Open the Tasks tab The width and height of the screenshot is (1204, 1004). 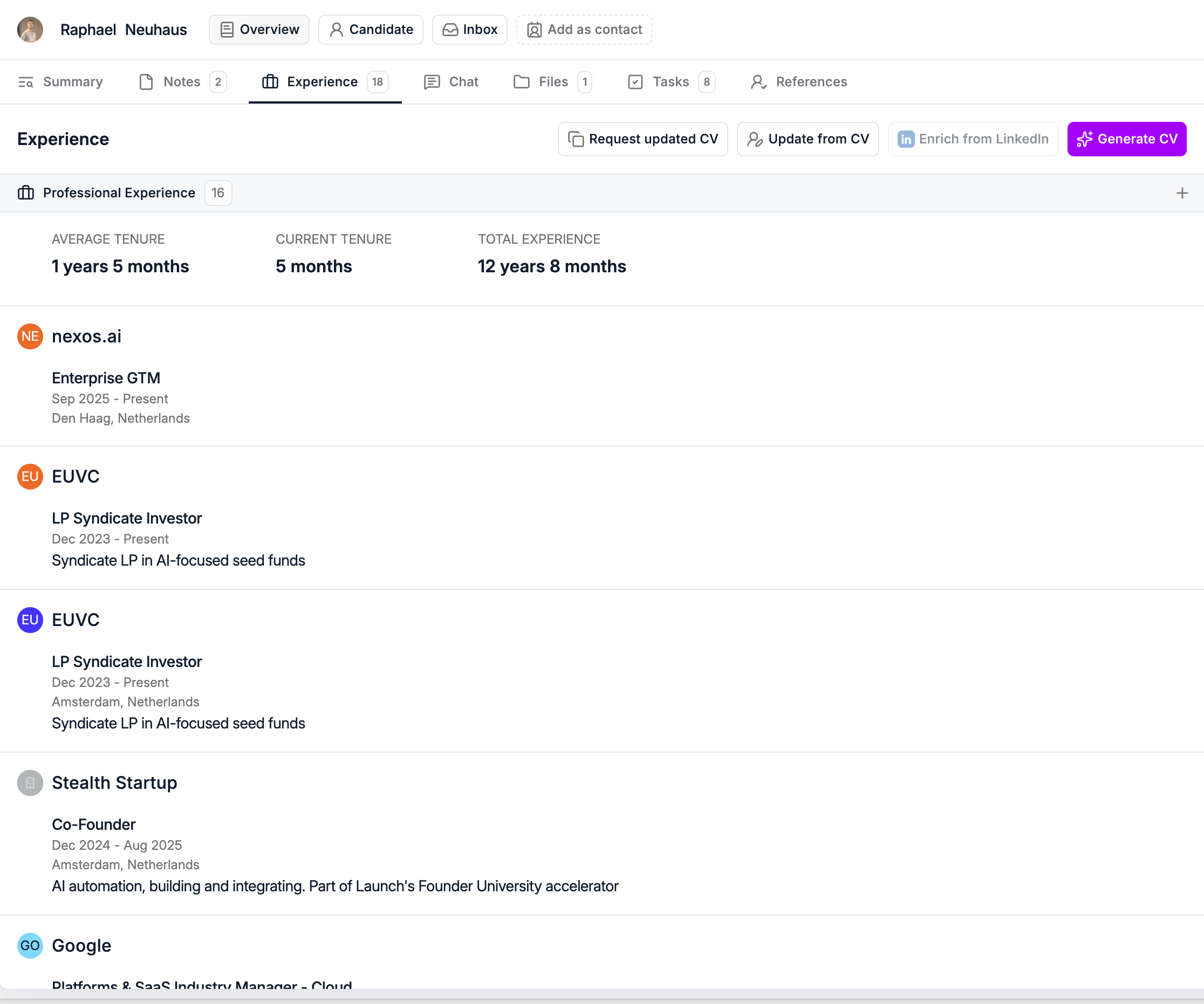672,82
